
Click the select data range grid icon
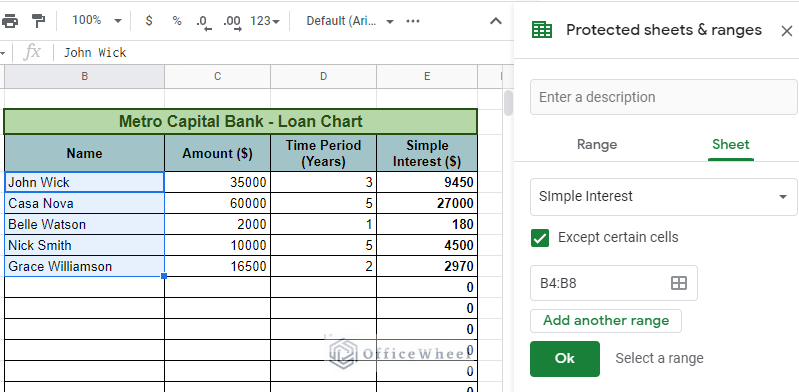pyautogui.click(x=679, y=283)
